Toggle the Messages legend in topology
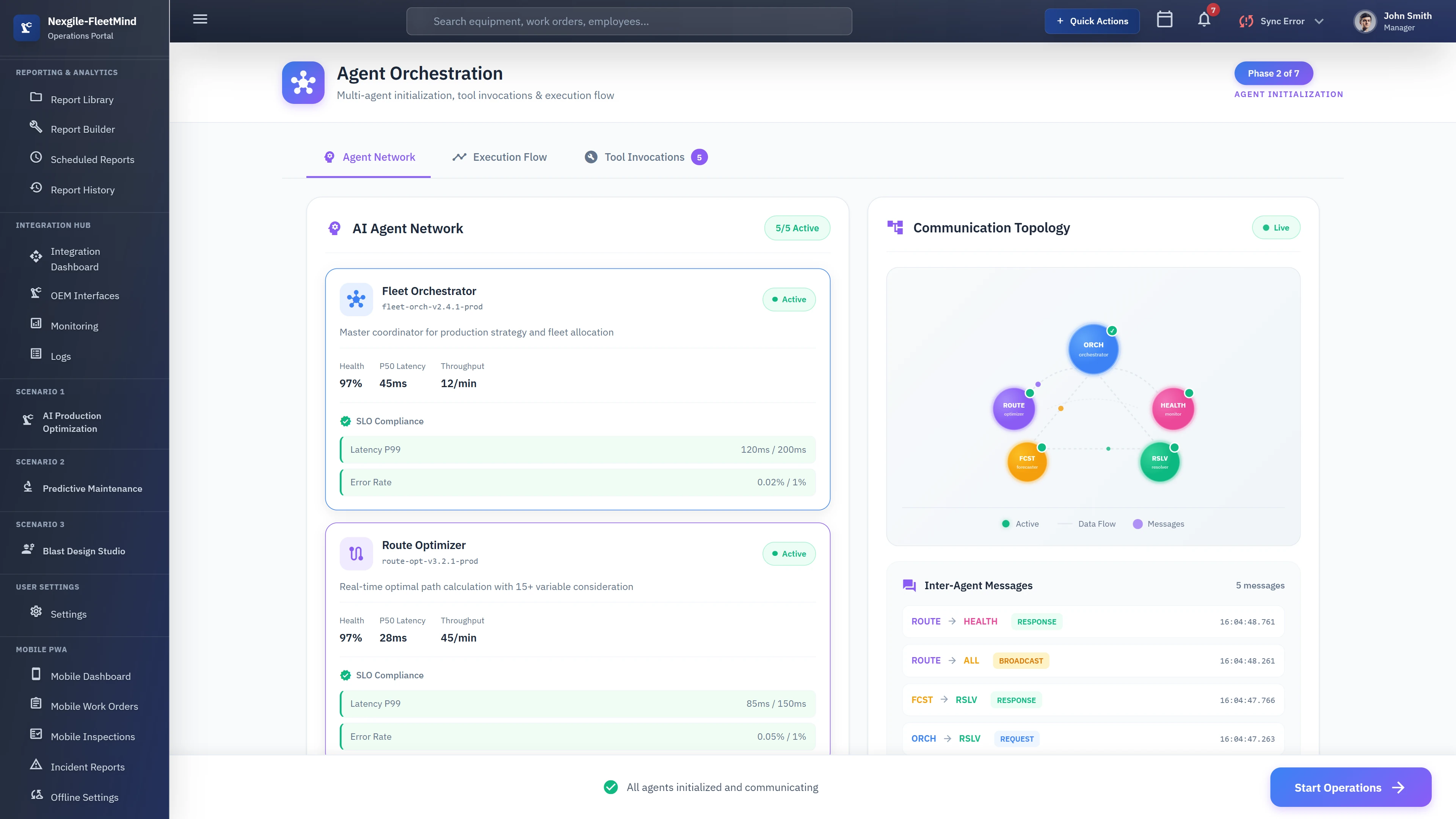This screenshot has height=819, width=1456. coord(1158,523)
